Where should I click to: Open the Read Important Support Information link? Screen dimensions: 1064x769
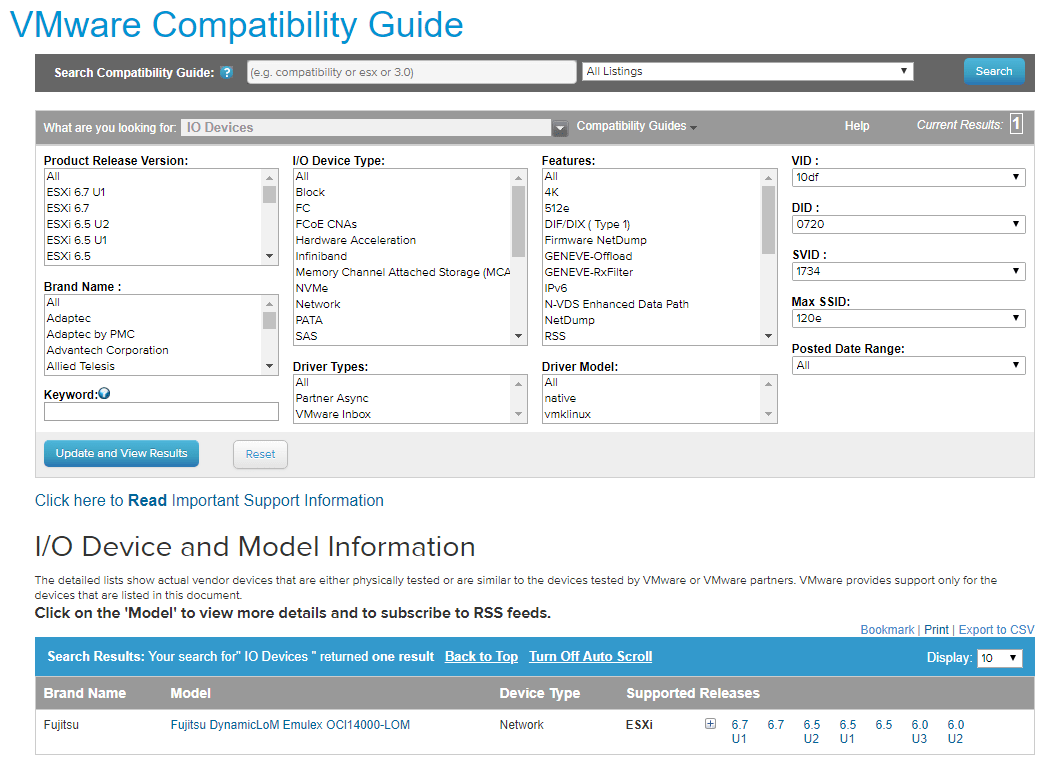coord(209,501)
